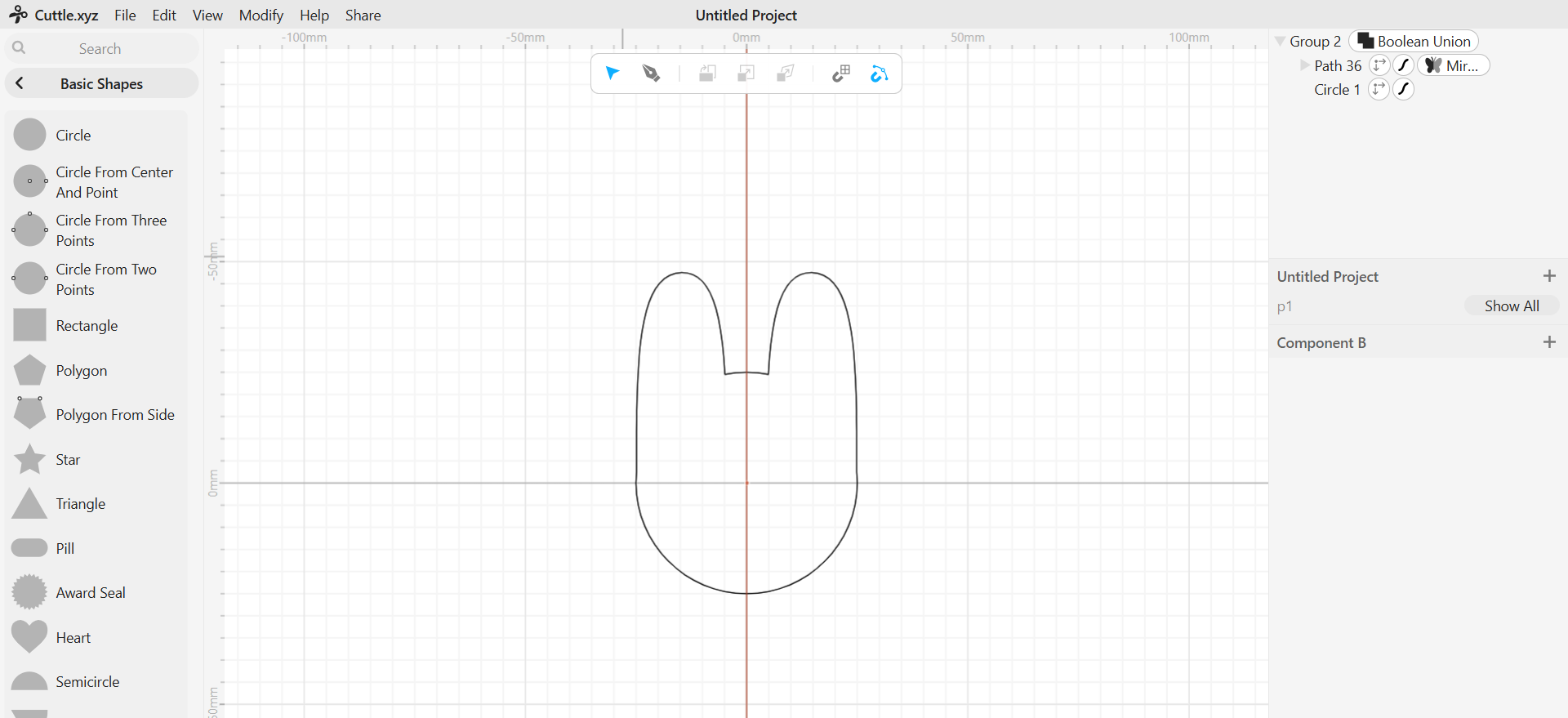This screenshot has width=1568, height=718.
Task: Click the Show All button
Action: click(1512, 305)
